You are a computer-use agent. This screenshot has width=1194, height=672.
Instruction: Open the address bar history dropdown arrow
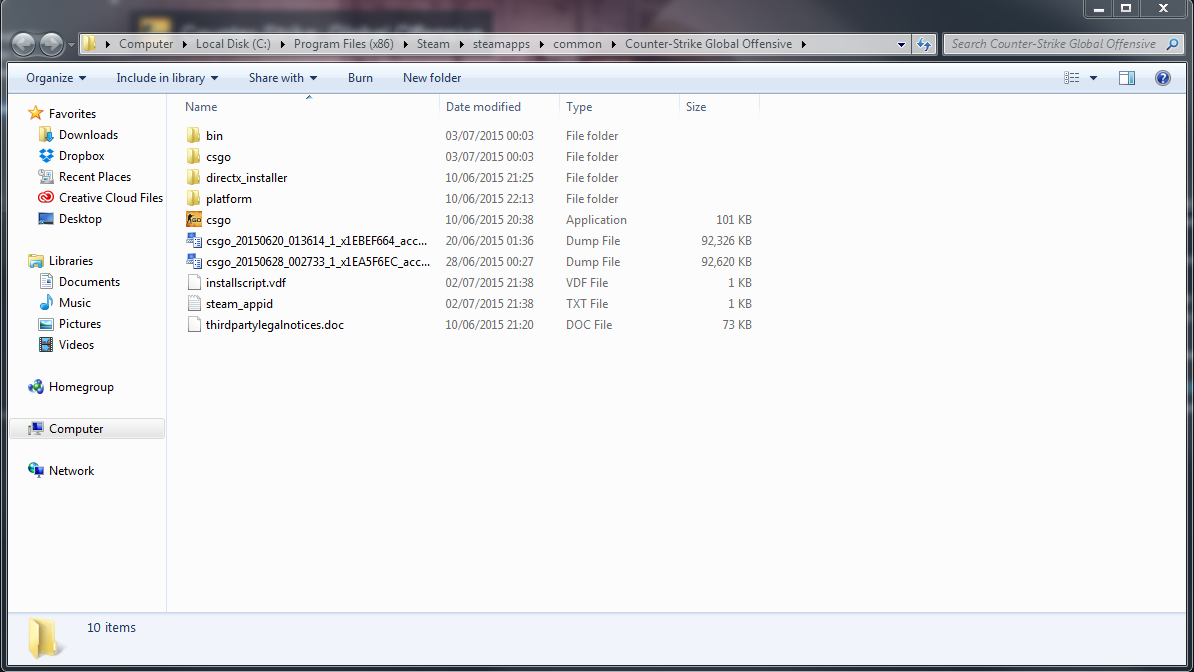(902, 44)
